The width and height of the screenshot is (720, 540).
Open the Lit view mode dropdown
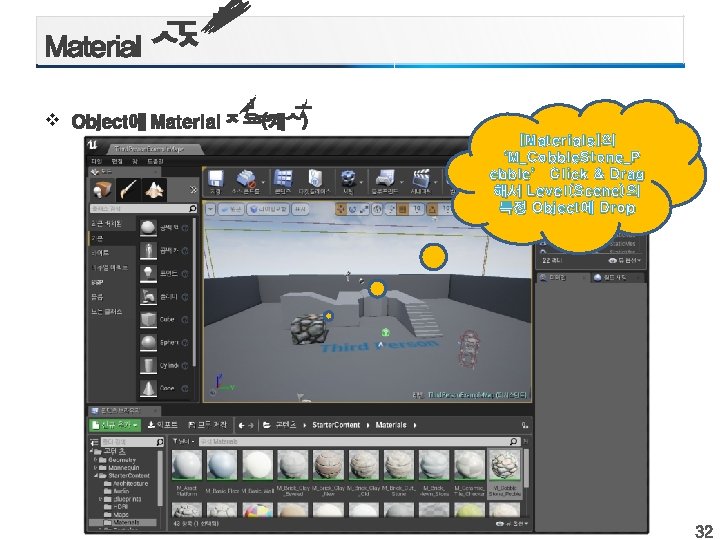point(268,209)
